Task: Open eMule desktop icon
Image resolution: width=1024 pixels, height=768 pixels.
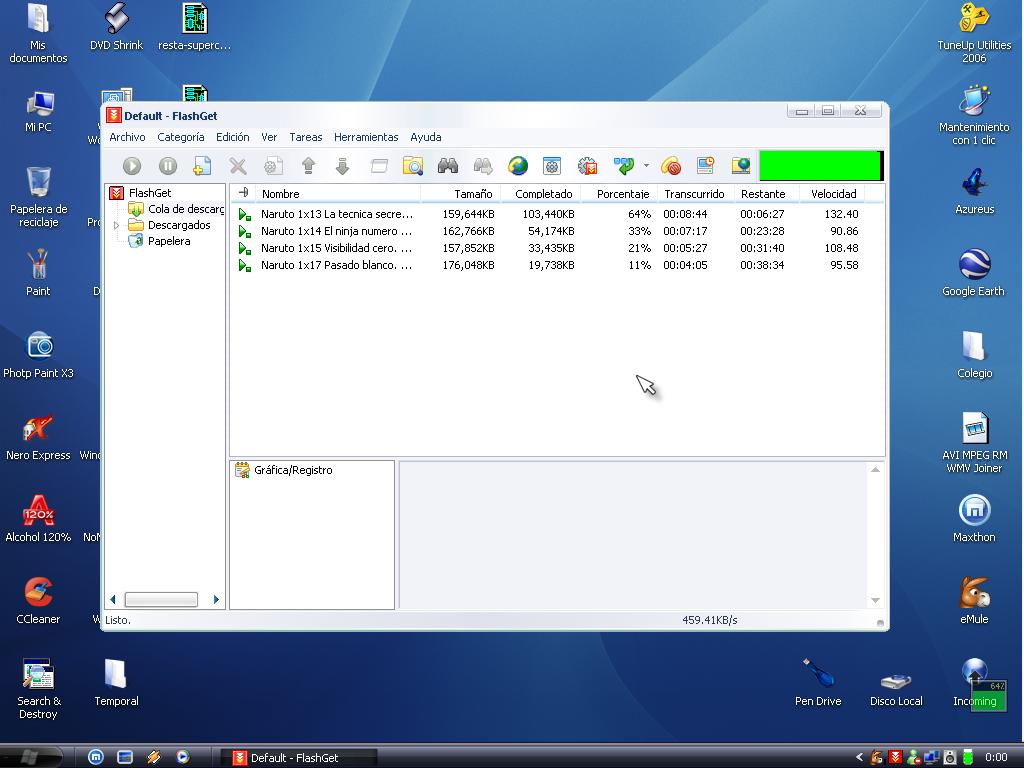Action: click(x=974, y=600)
